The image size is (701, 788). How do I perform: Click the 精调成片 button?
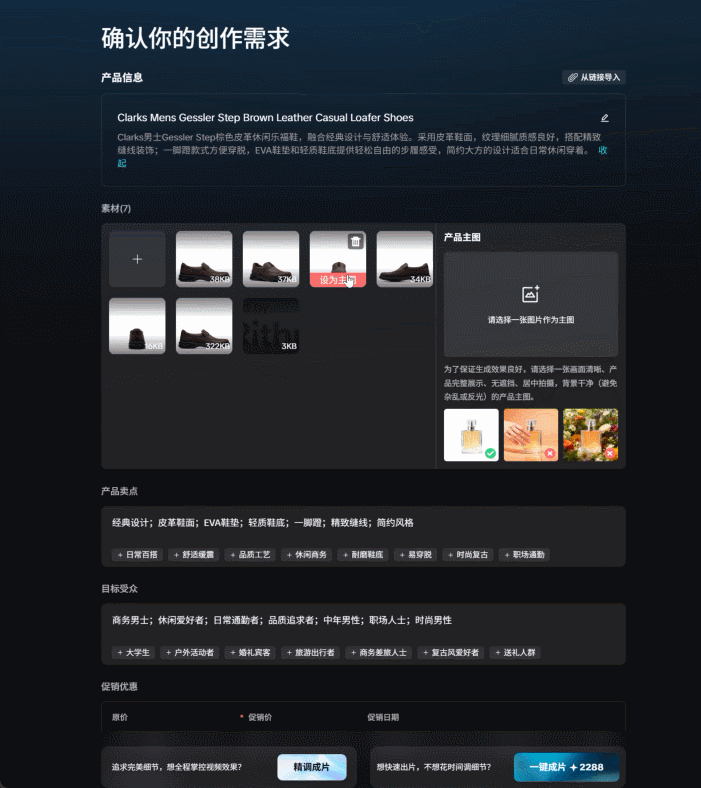[312, 767]
